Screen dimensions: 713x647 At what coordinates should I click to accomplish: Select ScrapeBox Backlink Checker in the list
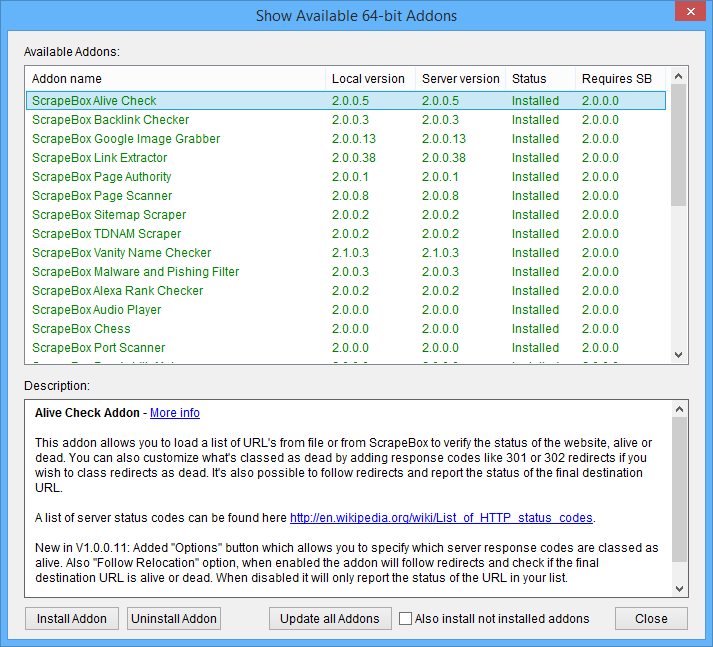point(110,120)
